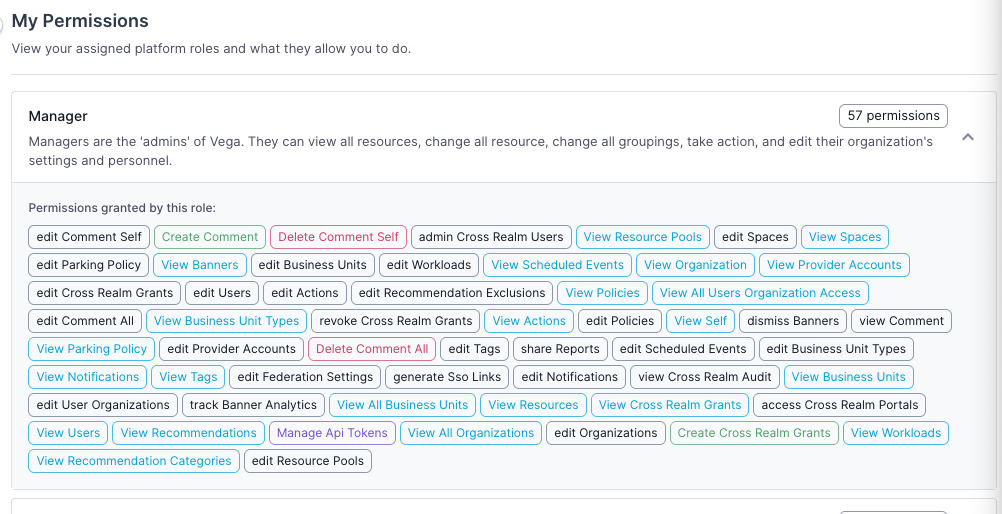This screenshot has height=514, width=1002.
Task: Select the Create Cross Realm Grants tag
Action: (754, 433)
